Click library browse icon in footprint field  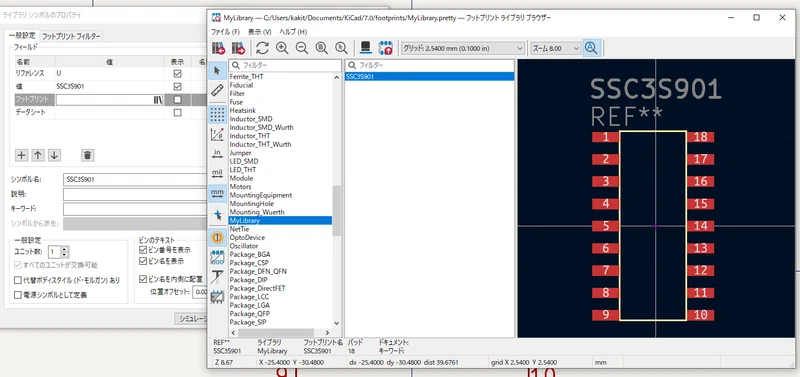pyautogui.click(x=158, y=99)
